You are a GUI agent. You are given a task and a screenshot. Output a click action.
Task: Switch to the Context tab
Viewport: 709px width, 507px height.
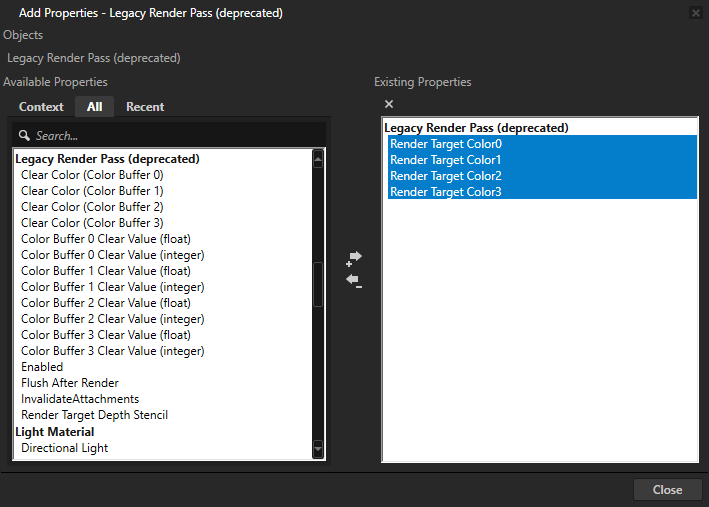[x=41, y=107]
